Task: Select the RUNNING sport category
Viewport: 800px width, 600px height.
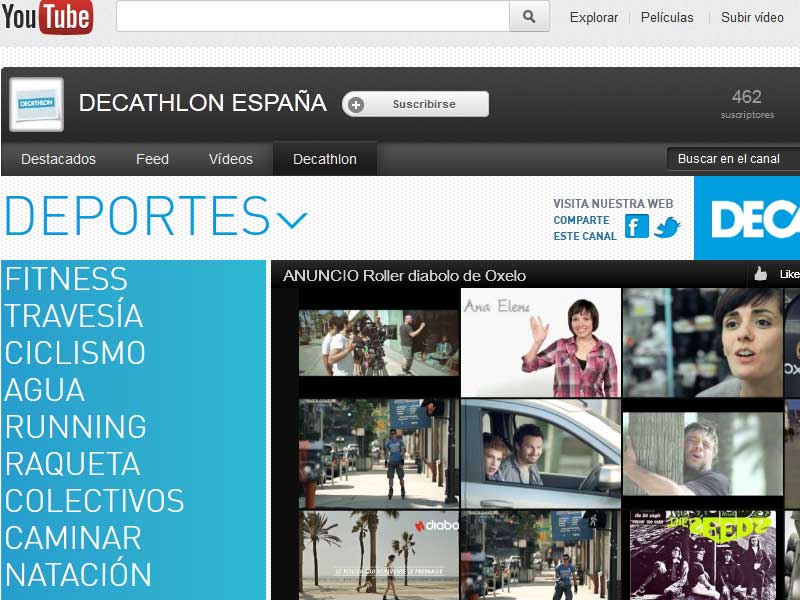Action: click(x=76, y=427)
